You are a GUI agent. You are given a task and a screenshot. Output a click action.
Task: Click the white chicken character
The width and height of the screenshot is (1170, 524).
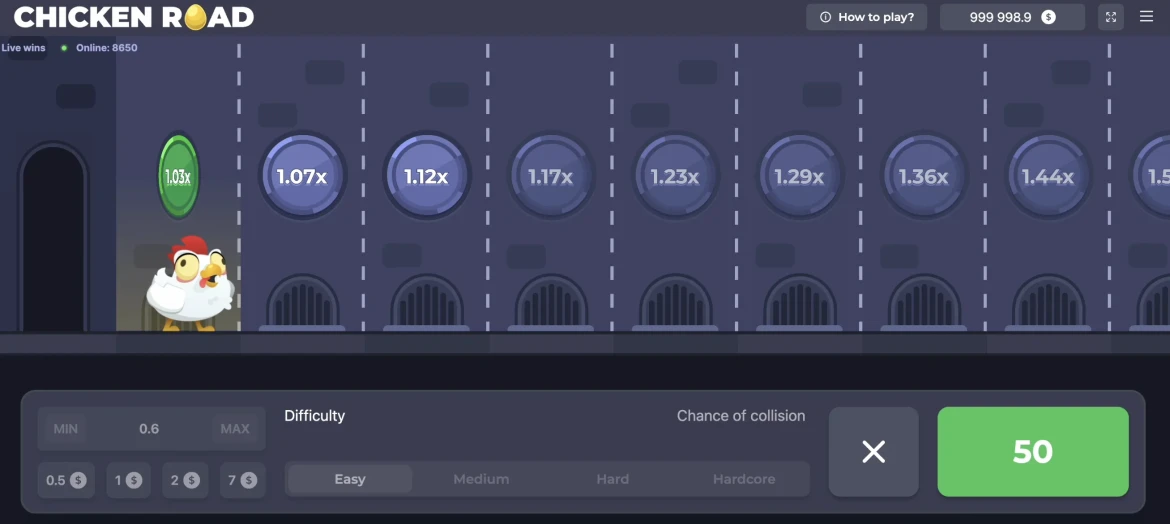coord(191,284)
